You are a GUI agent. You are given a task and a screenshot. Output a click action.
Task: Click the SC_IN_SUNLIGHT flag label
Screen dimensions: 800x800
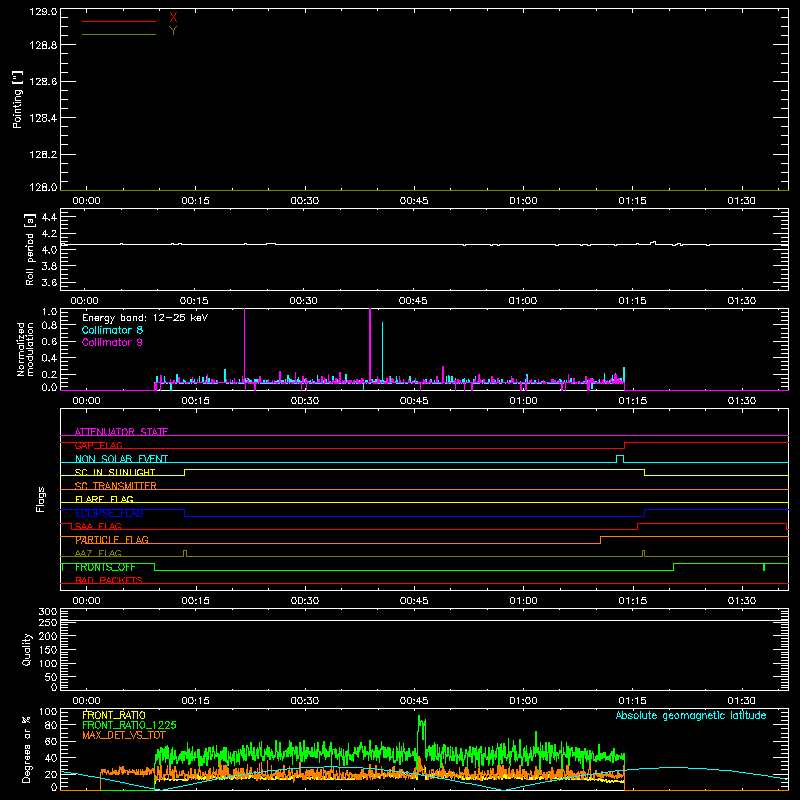click(115, 472)
